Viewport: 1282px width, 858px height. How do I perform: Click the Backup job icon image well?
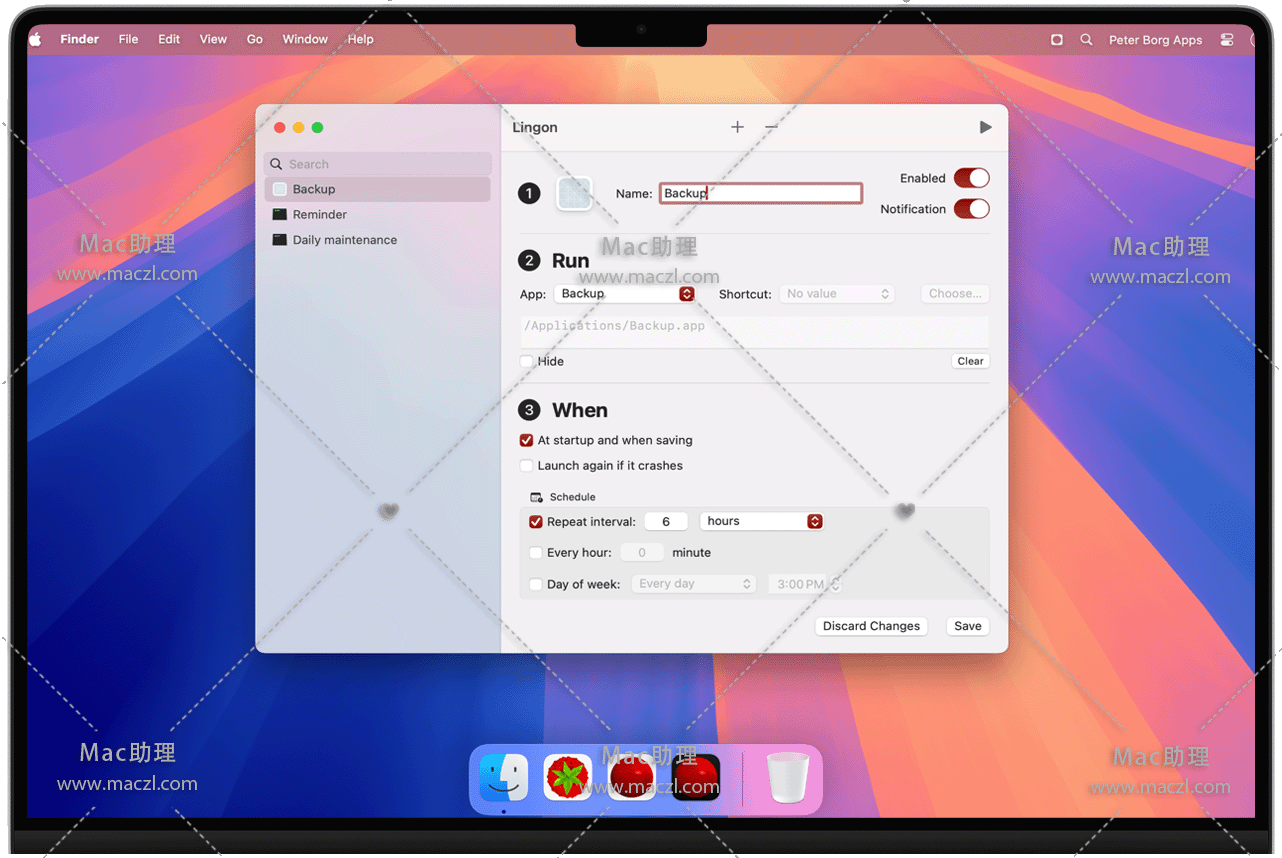pos(574,193)
